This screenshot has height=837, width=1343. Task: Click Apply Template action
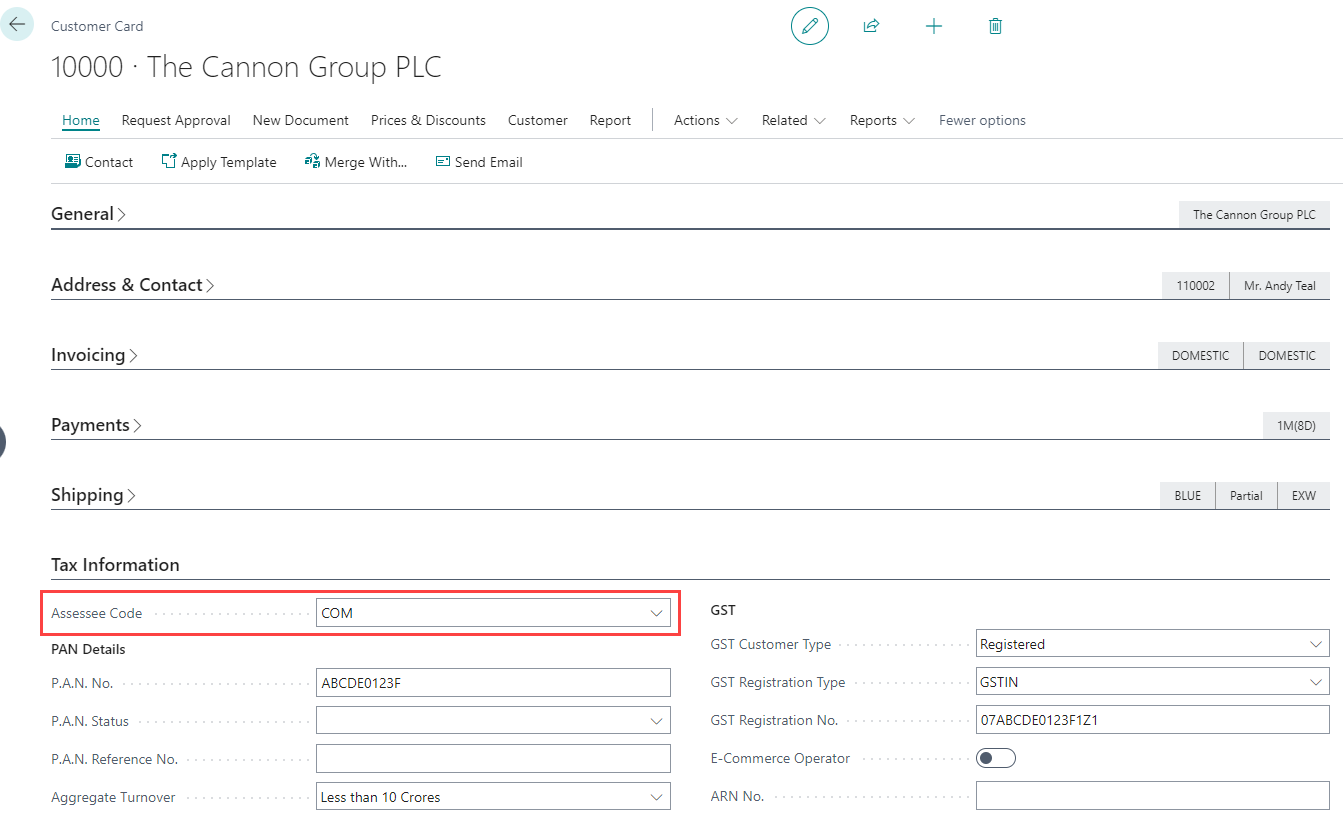tap(219, 162)
